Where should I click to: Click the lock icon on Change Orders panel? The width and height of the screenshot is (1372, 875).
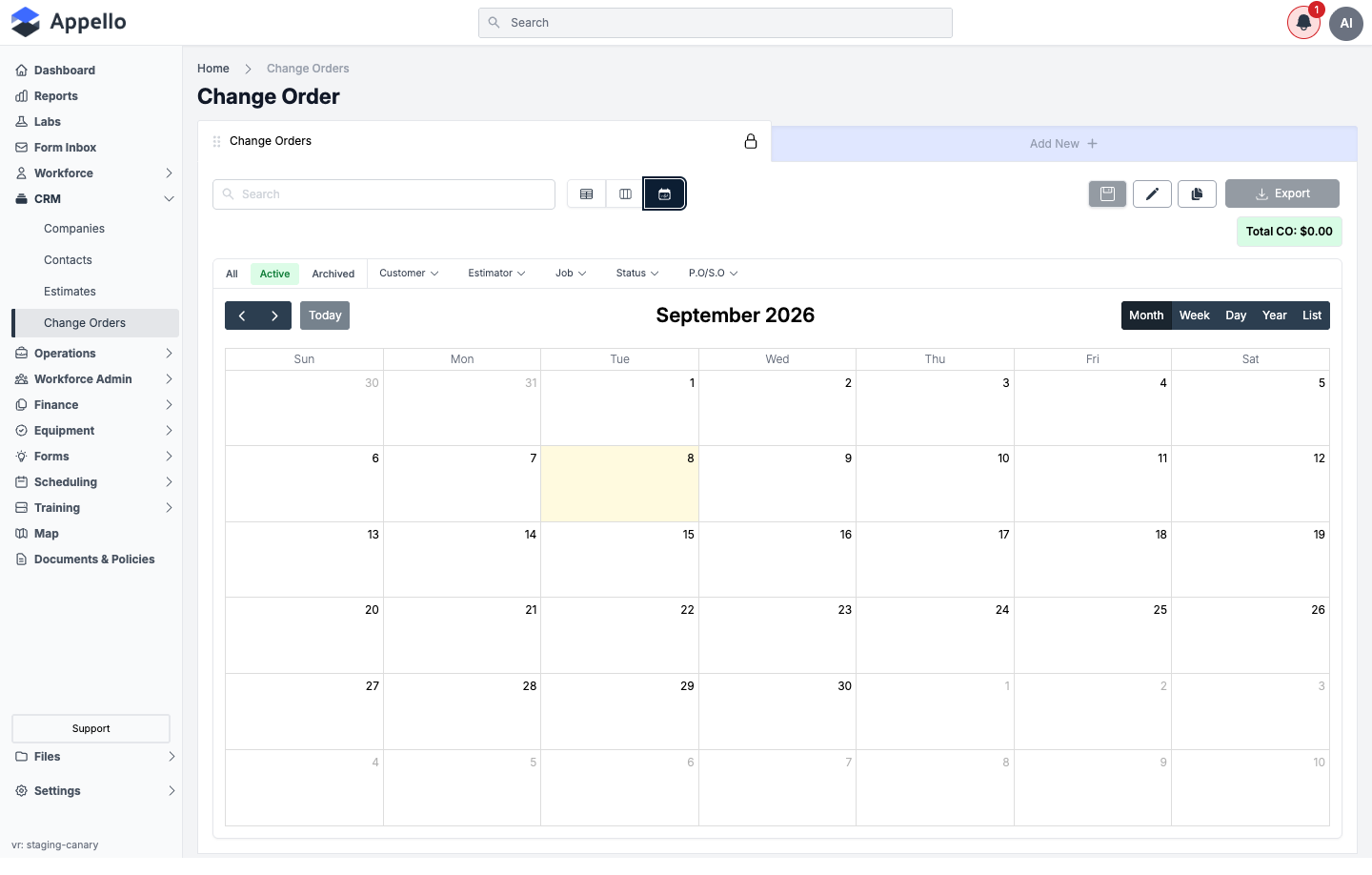(751, 141)
